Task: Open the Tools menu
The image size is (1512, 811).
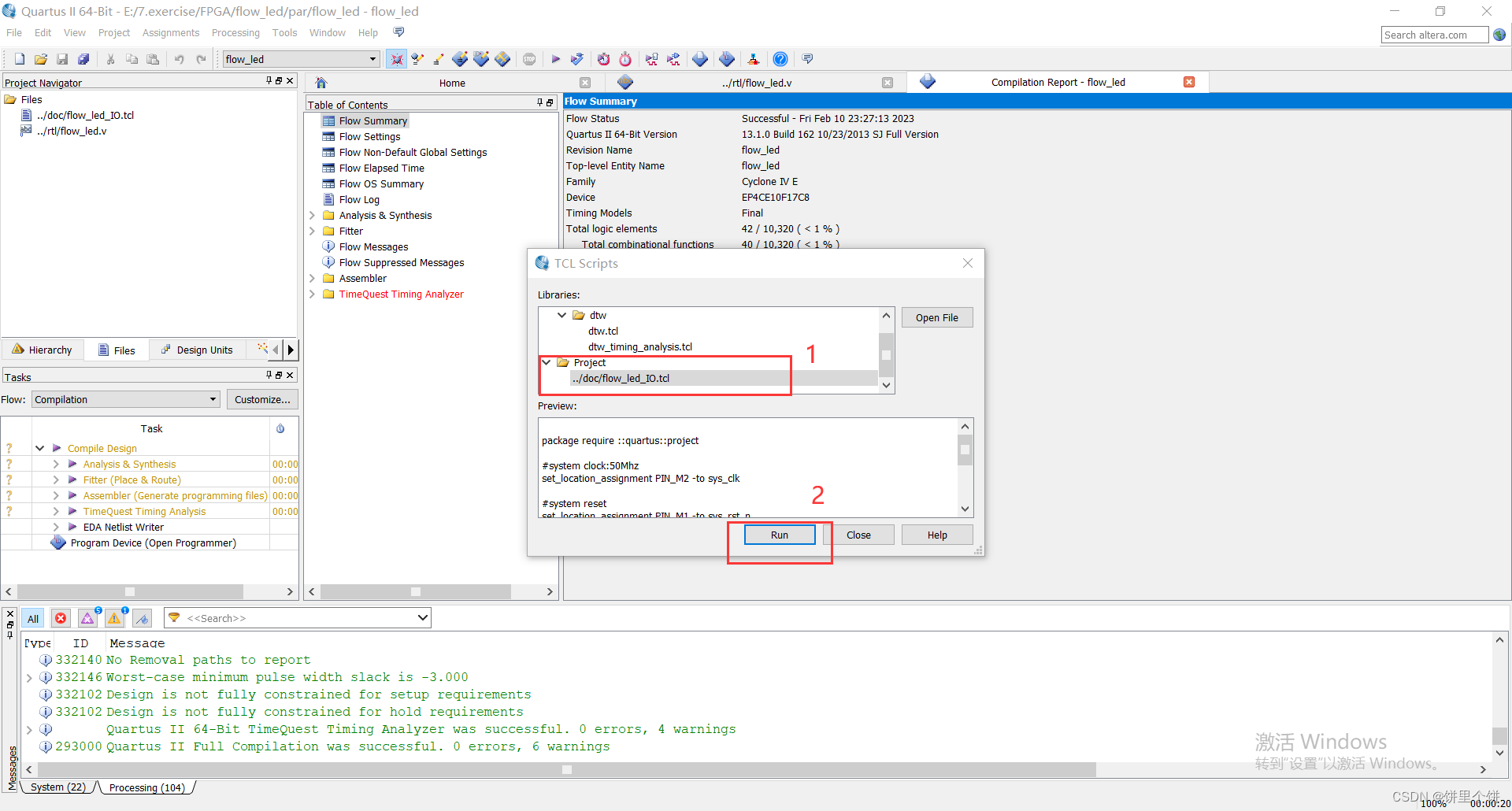Action: [x=284, y=33]
